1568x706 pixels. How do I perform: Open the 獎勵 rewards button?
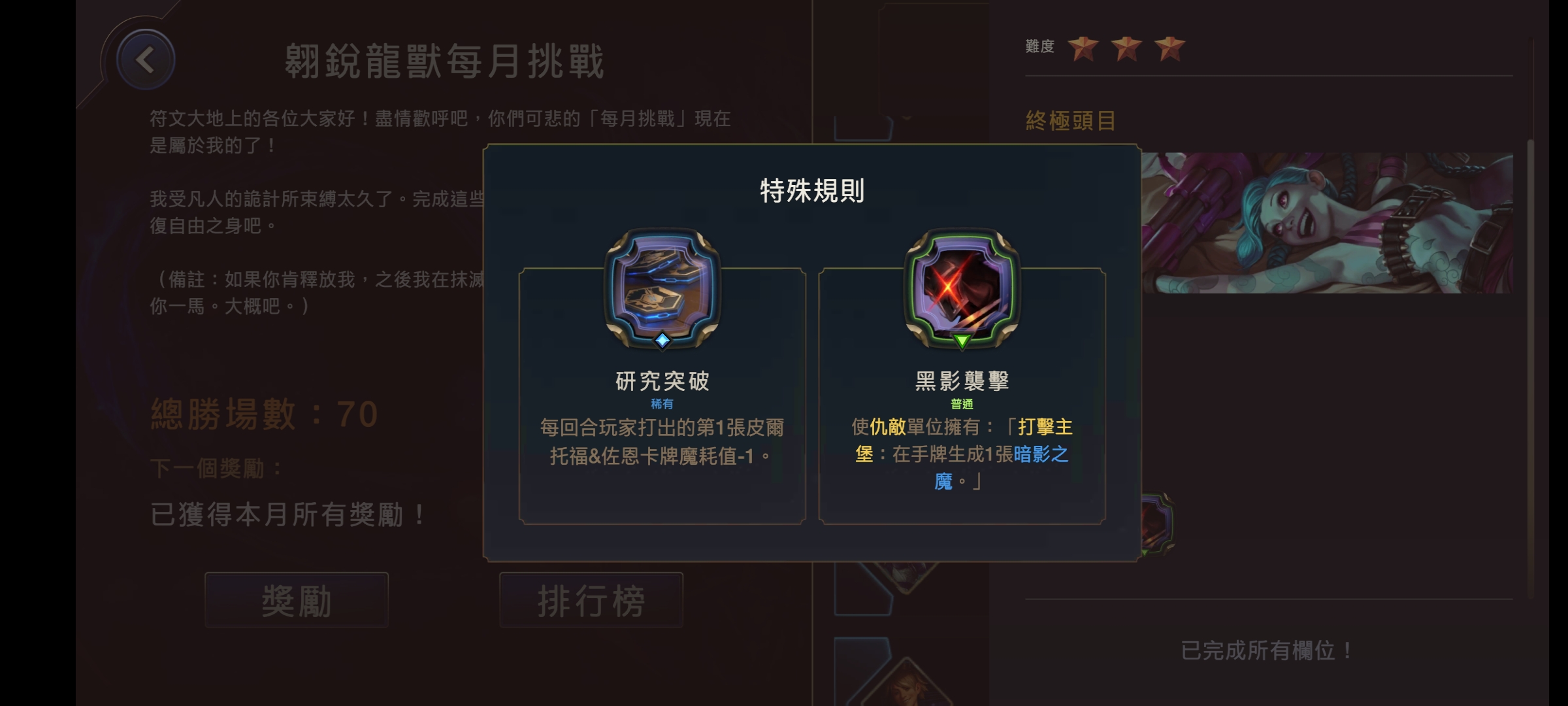click(x=297, y=600)
